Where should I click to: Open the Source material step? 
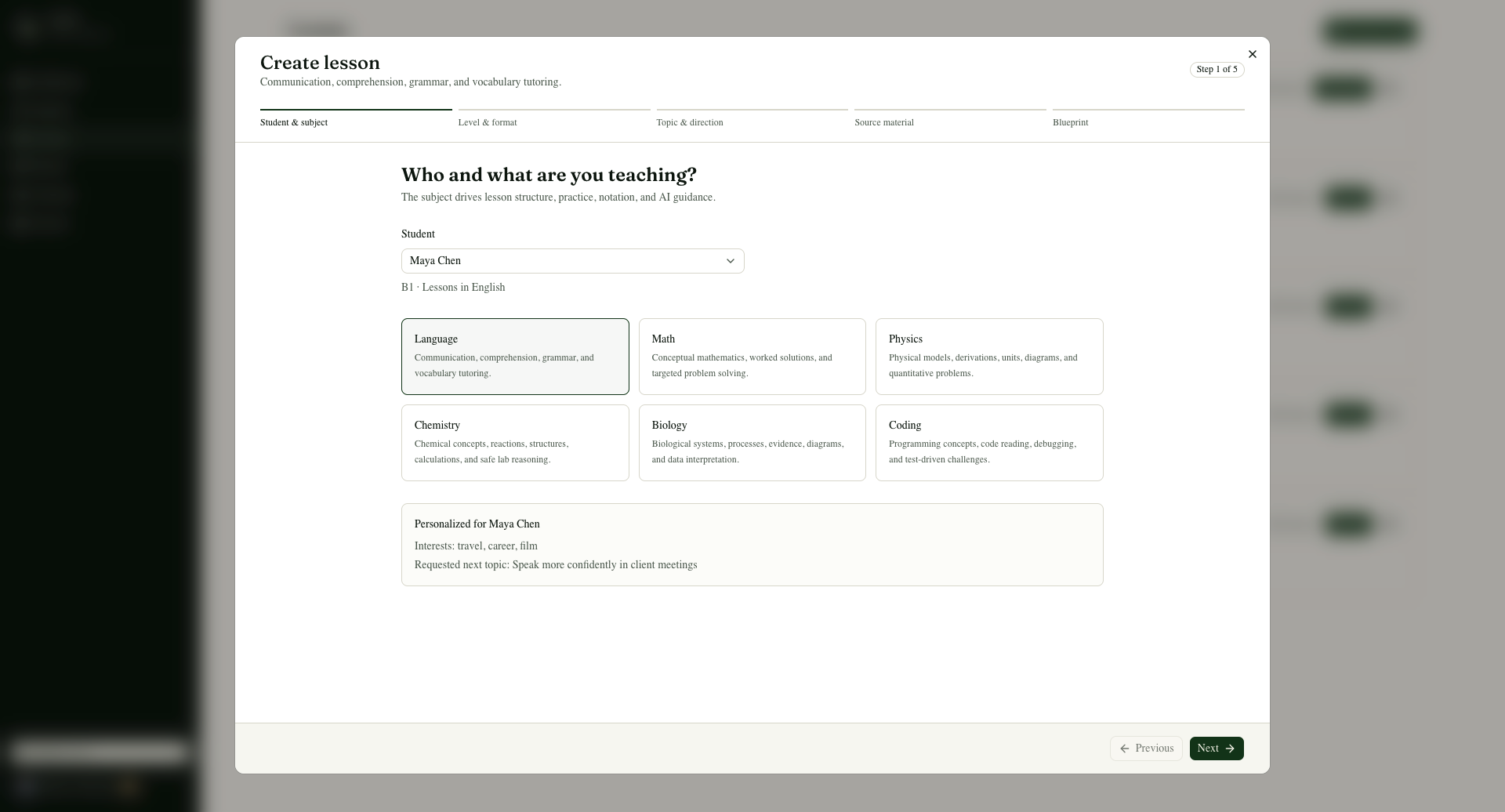(950, 119)
